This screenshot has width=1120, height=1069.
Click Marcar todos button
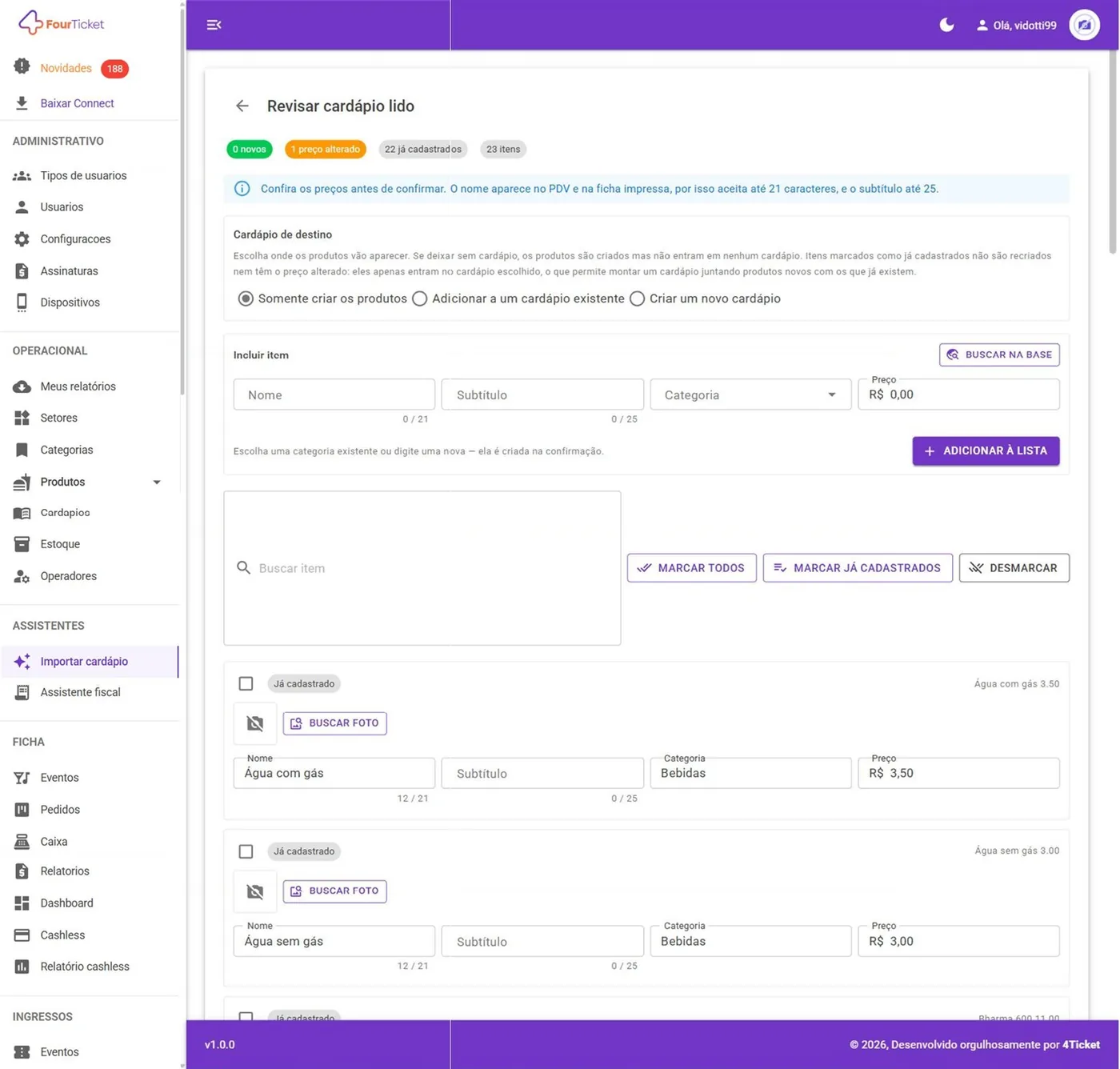tap(691, 568)
